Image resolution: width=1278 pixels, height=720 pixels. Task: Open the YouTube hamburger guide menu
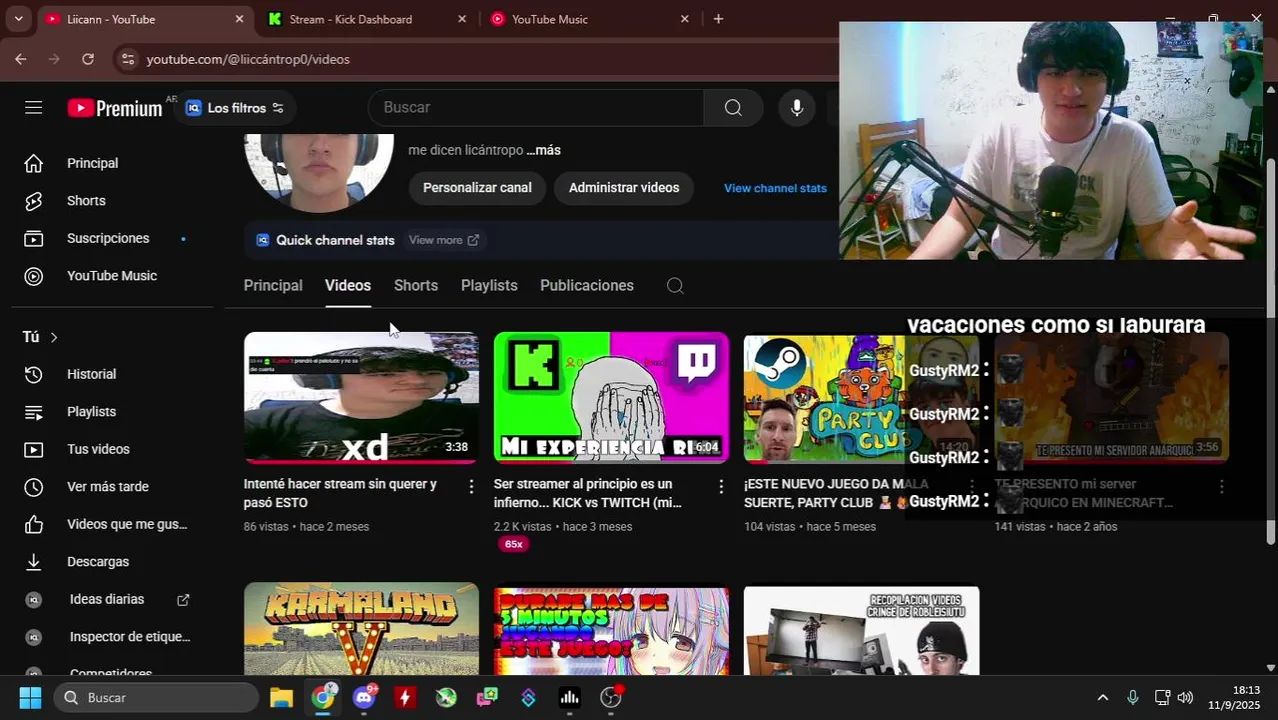coord(34,107)
